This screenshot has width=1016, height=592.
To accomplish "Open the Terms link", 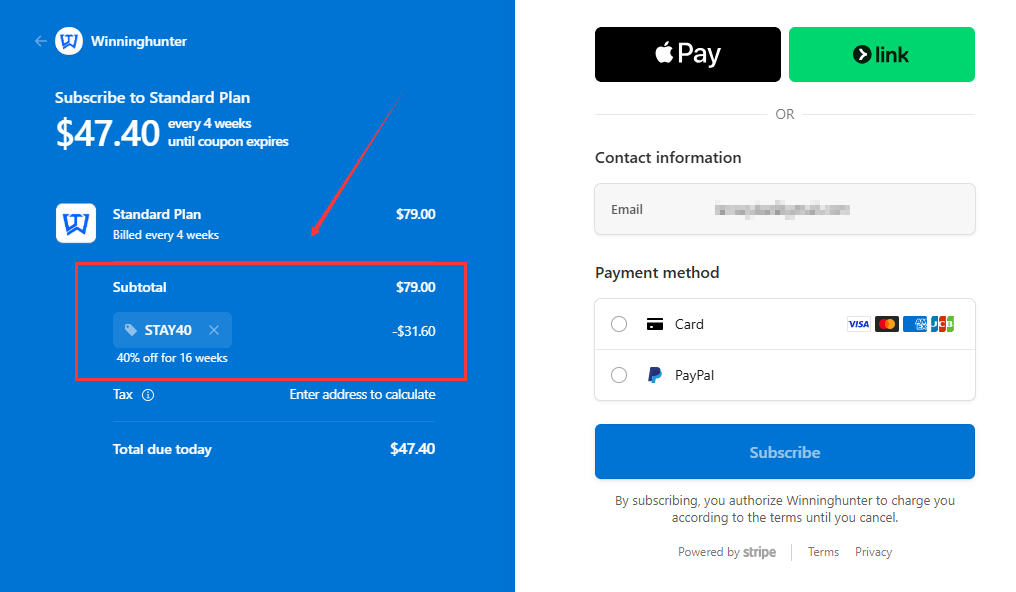I will [823, 552].
